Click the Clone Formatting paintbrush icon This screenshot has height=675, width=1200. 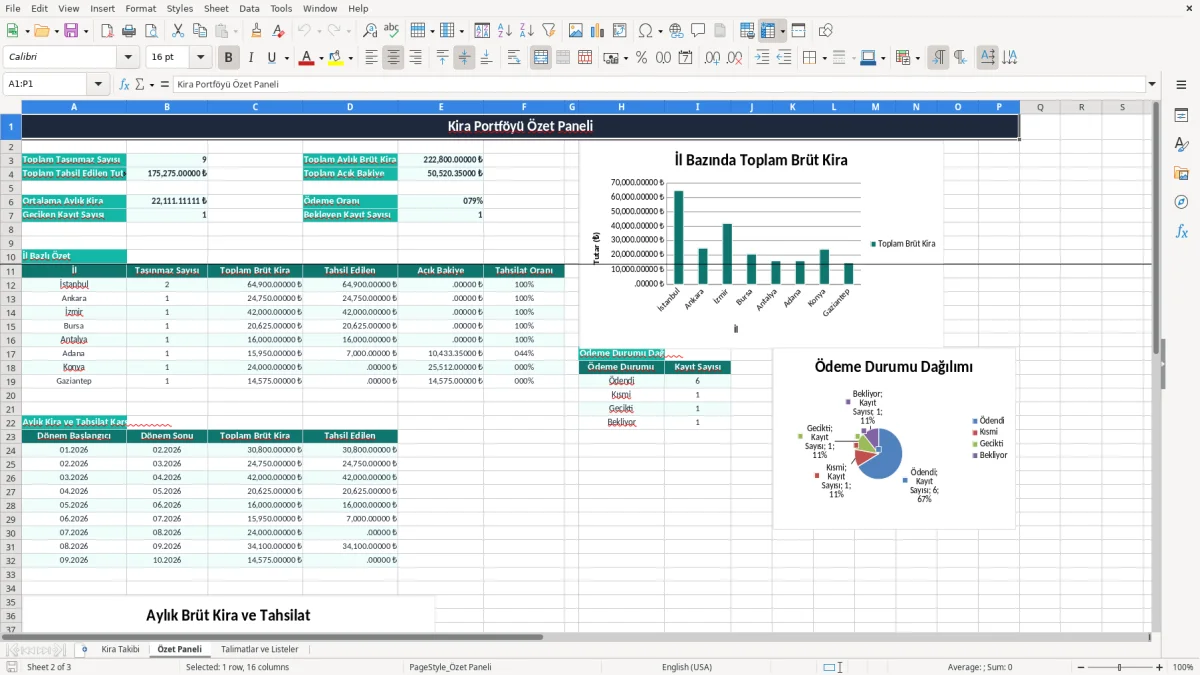point(256,31)
